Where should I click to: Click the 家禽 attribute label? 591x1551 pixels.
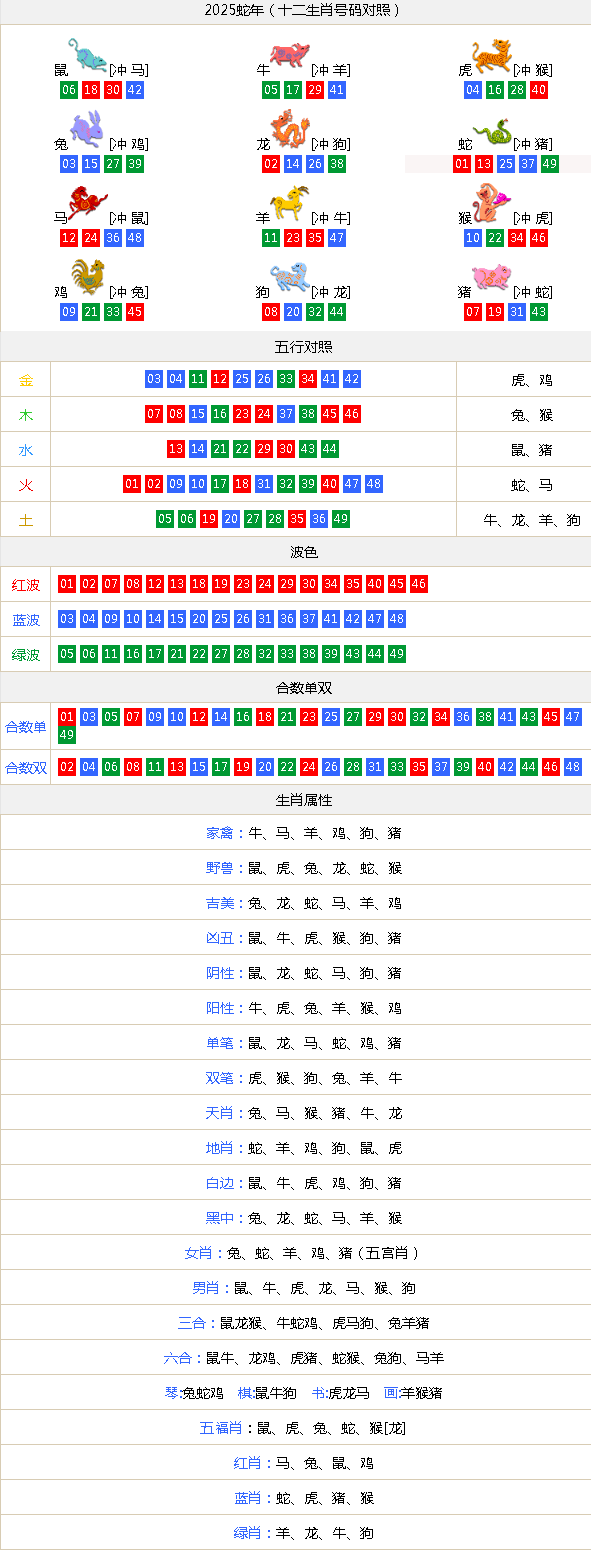click(220, 833)
